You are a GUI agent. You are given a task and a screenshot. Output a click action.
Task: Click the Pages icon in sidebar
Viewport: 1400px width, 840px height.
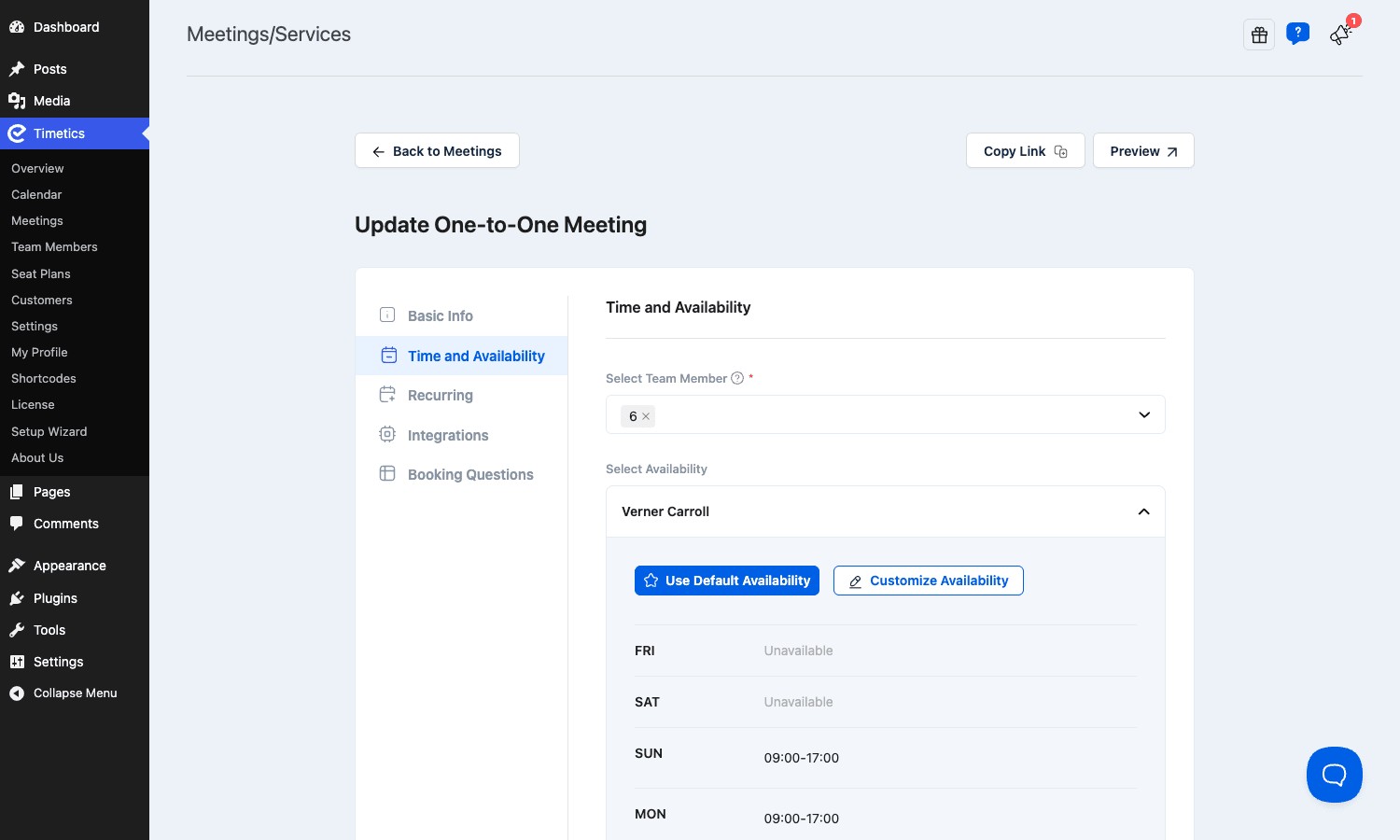click(17, 492)
